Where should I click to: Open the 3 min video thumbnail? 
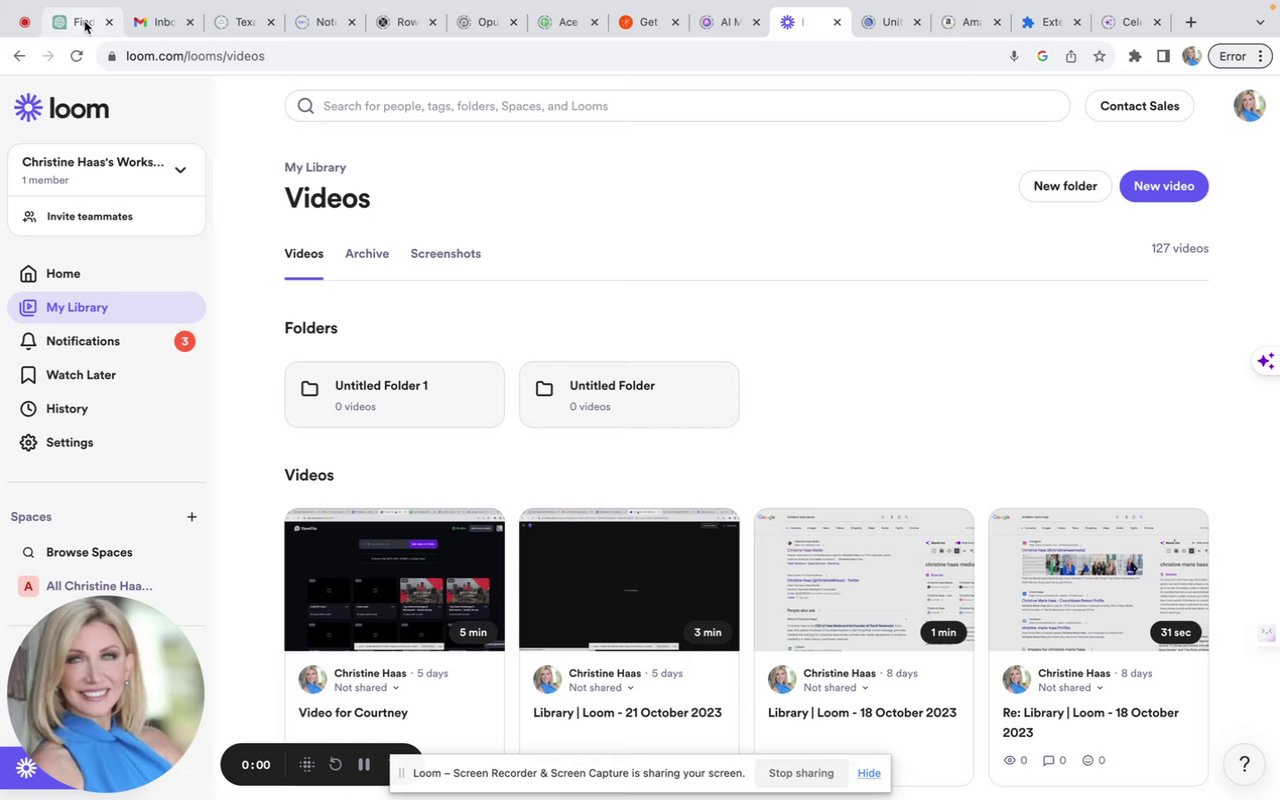(x=629, y=580)
